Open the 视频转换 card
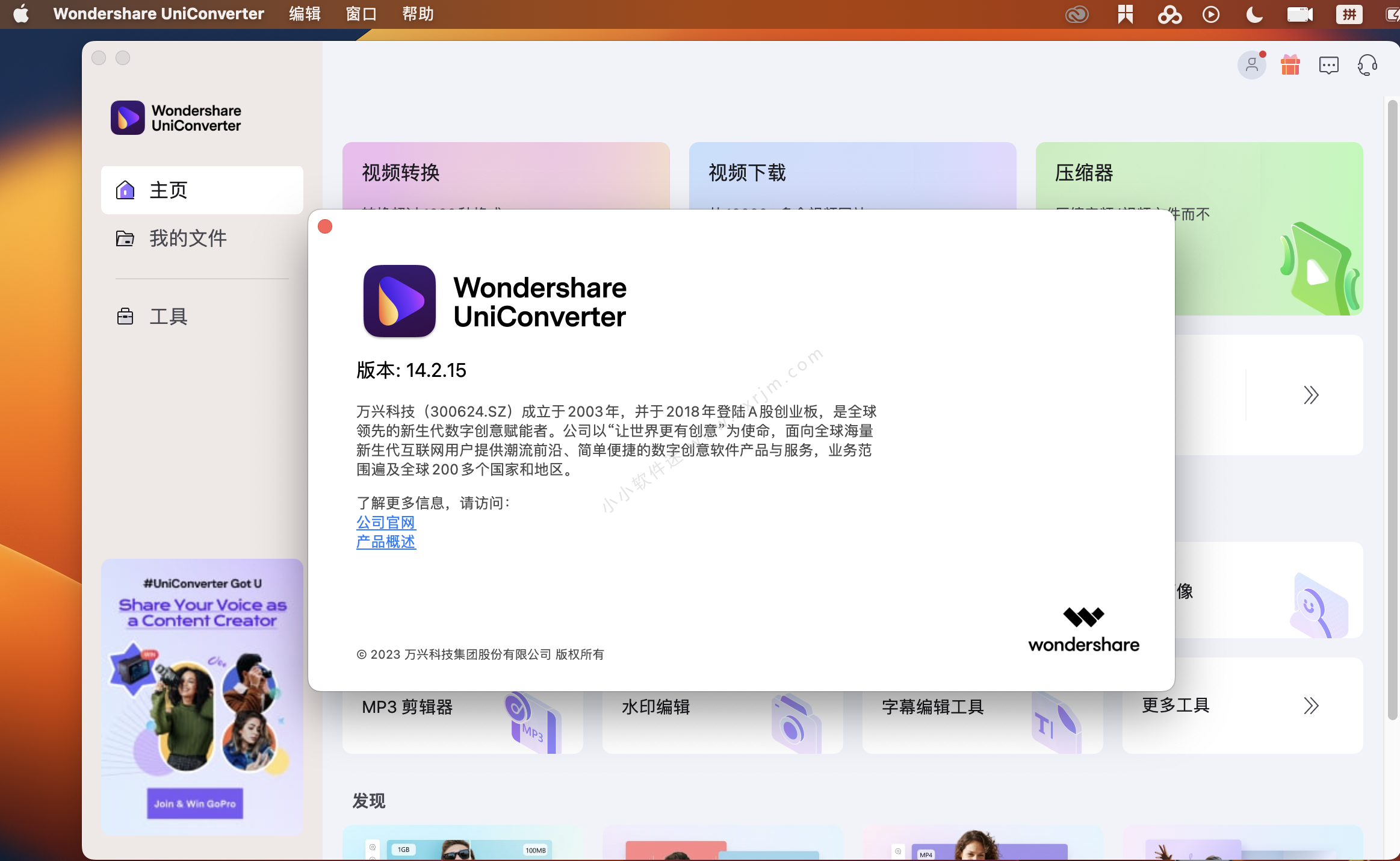 pos(506,175)
